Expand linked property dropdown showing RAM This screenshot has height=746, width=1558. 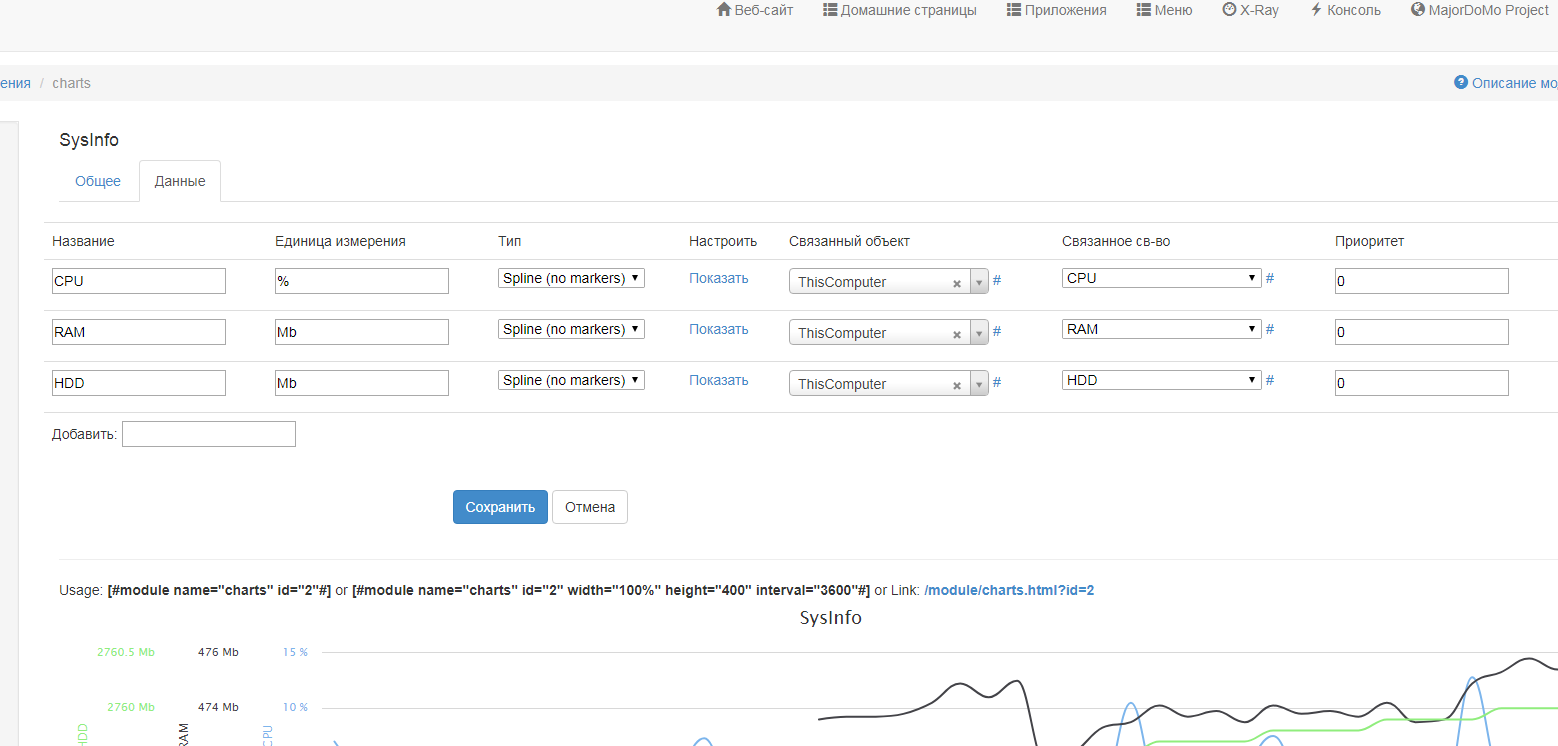(1161, 329)
